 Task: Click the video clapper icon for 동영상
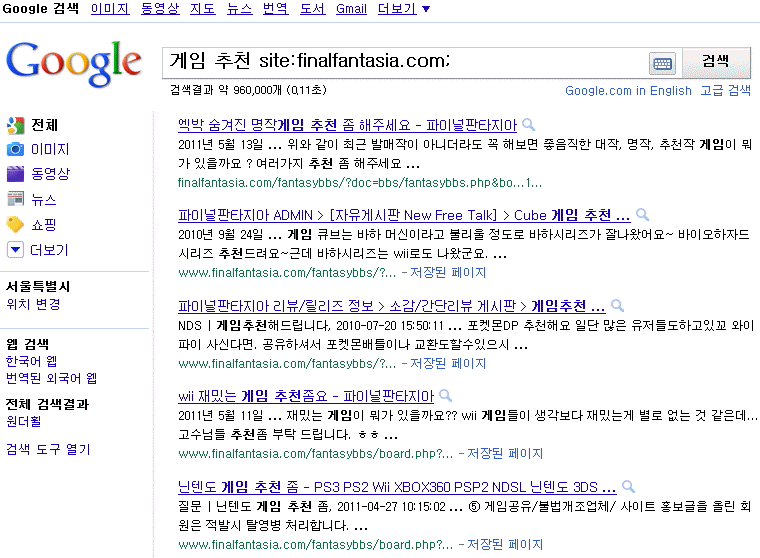click(x=16, y=174)
